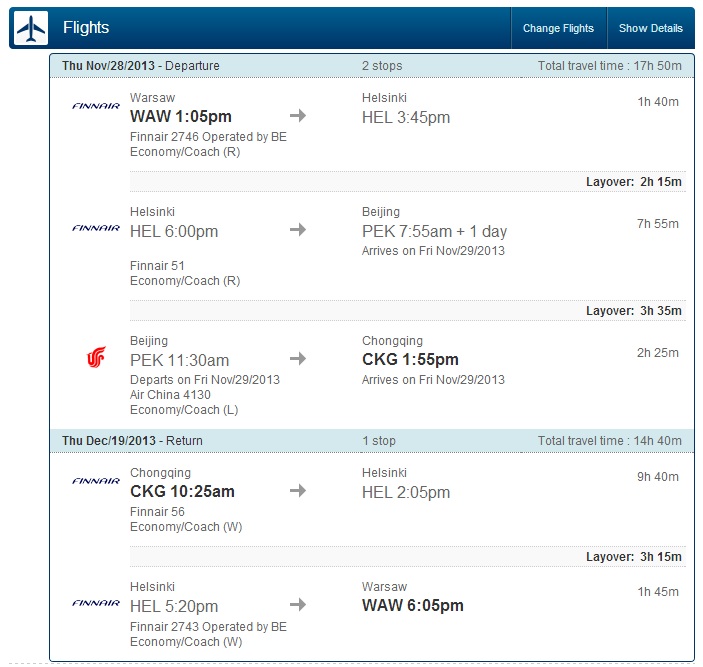Click the Flights section title
The image size is (703, 667).
click(x=86, y=27)
